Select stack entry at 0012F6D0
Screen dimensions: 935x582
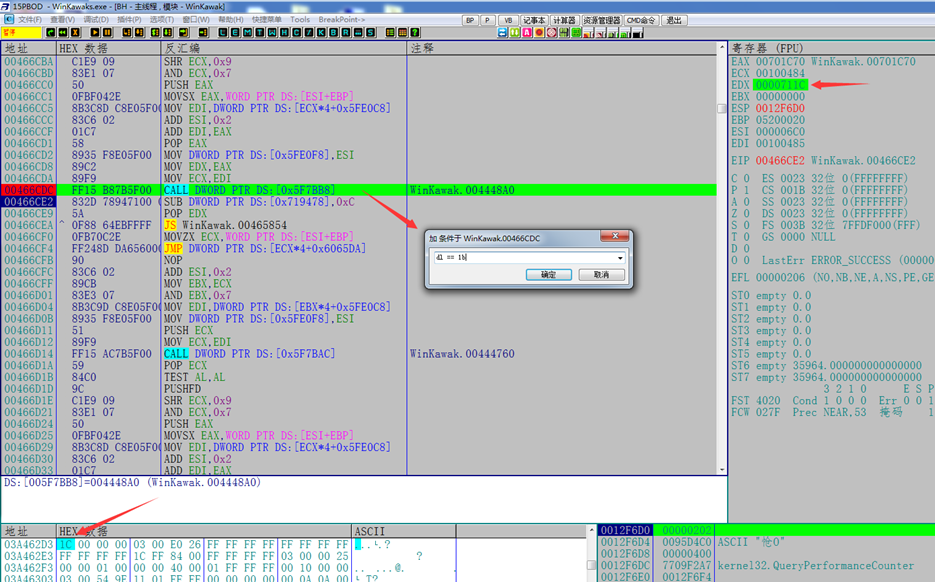click(x=766, y=530)
